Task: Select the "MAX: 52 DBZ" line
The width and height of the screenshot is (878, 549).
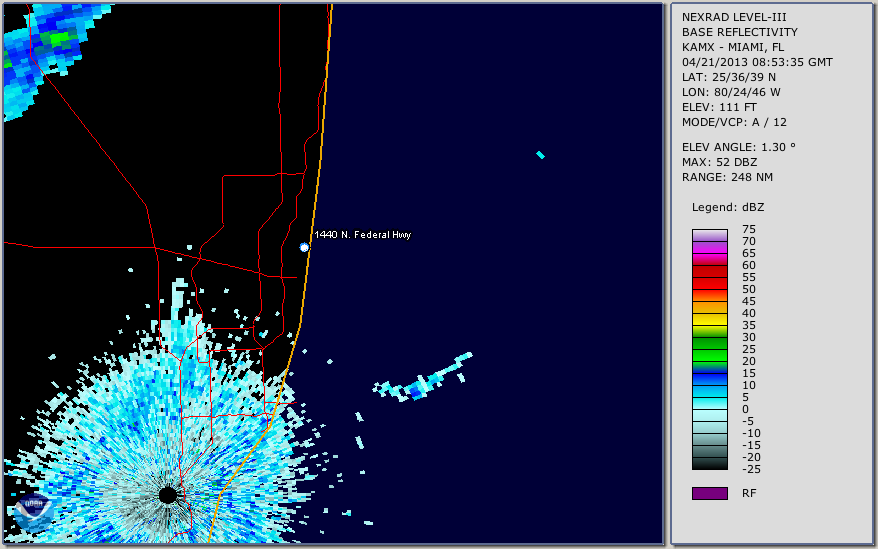Action: [720, 162]
